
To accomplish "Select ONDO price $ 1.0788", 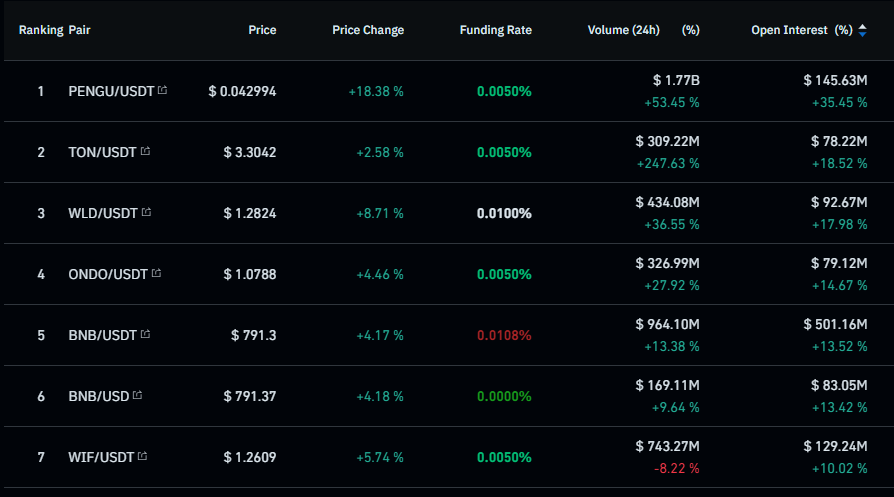I will click(250, 274).
